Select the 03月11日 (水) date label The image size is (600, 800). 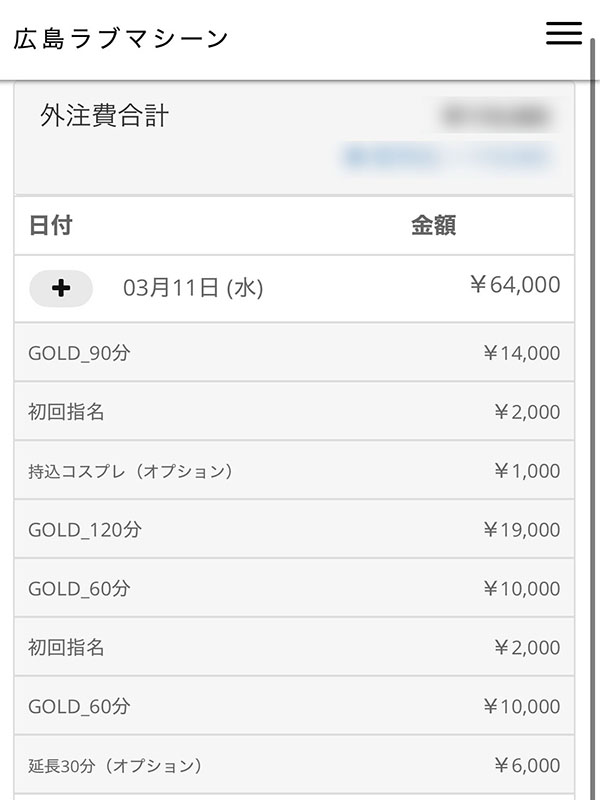(192, 288)
